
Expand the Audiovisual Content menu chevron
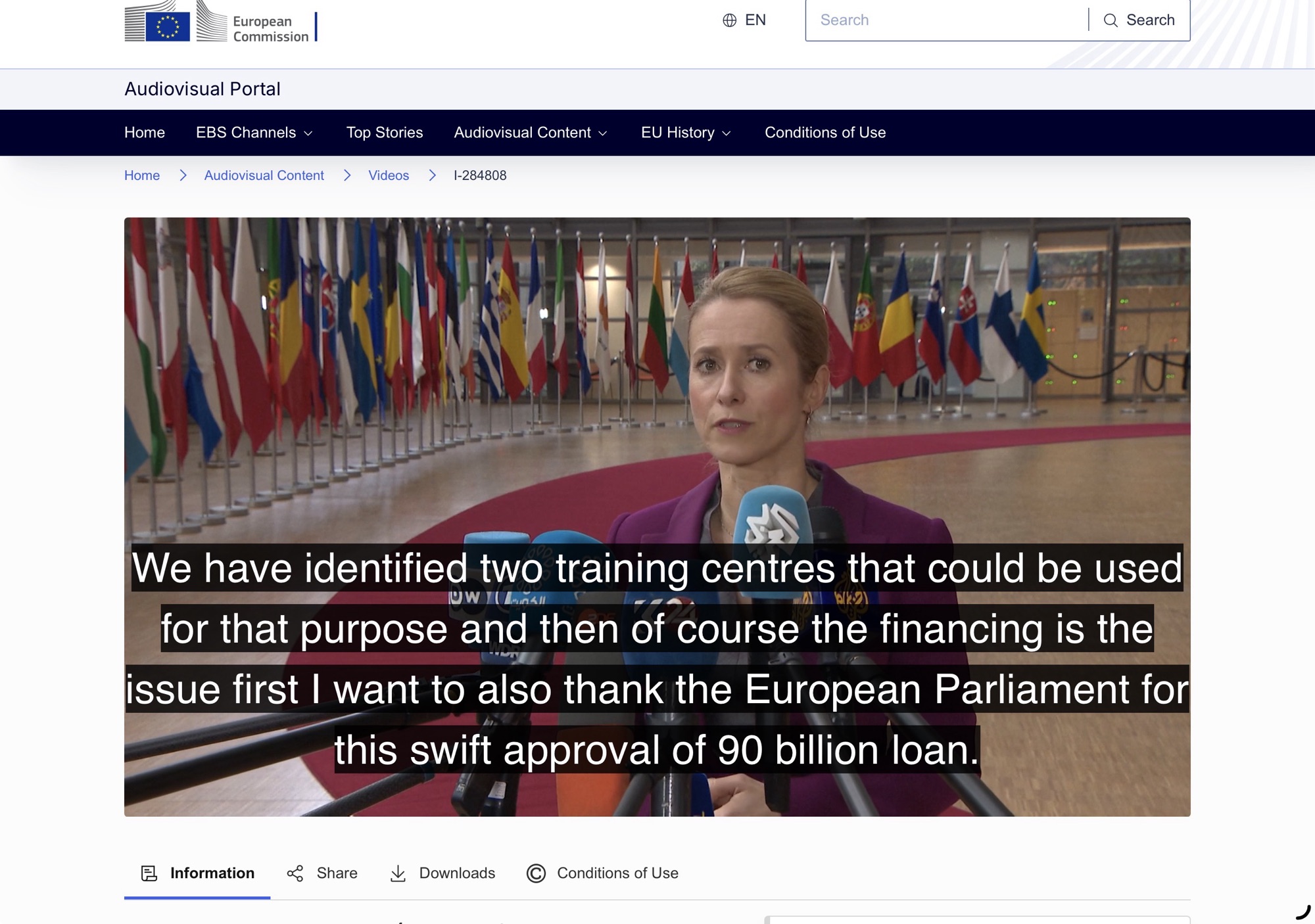[x=602, y=133]
